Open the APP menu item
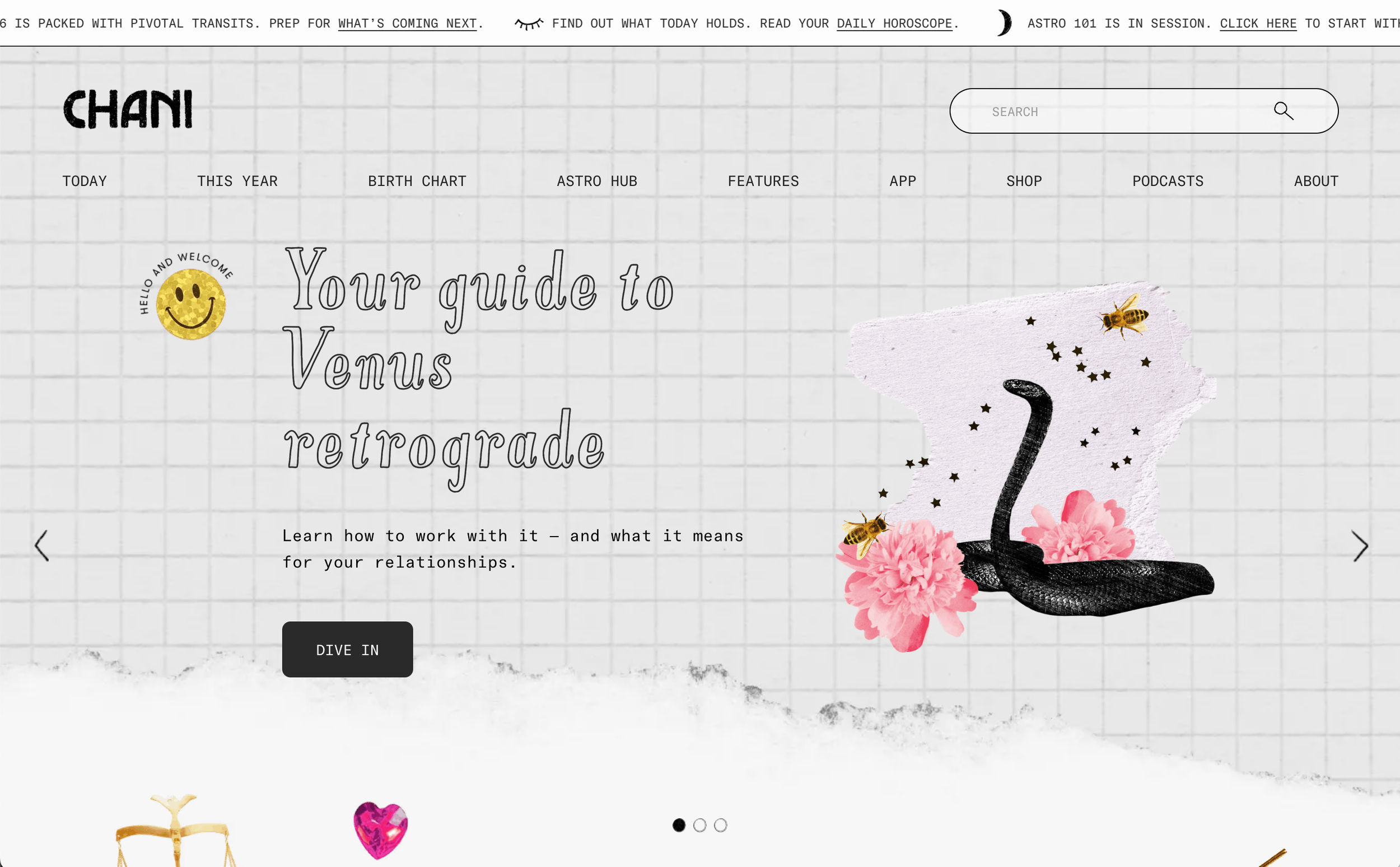This screenshot has width=1400, height=867. tap(902, 181)
